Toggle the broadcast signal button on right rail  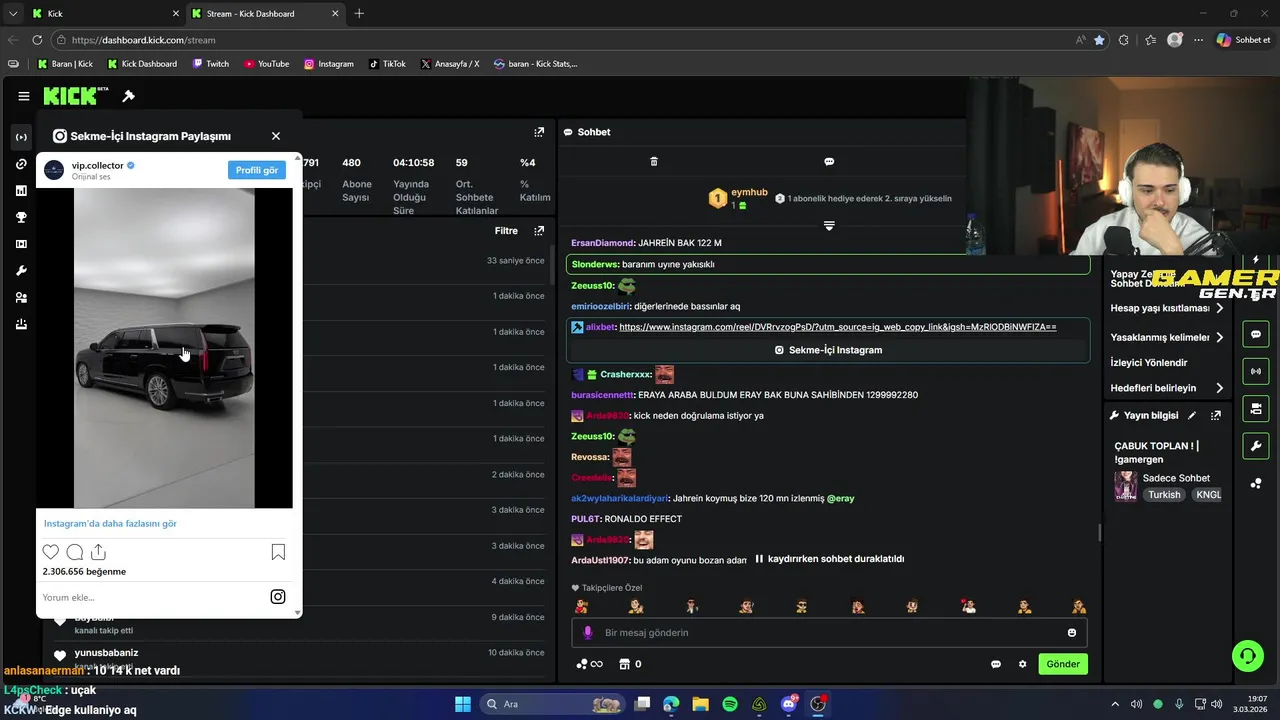(x=1256, y=371)
